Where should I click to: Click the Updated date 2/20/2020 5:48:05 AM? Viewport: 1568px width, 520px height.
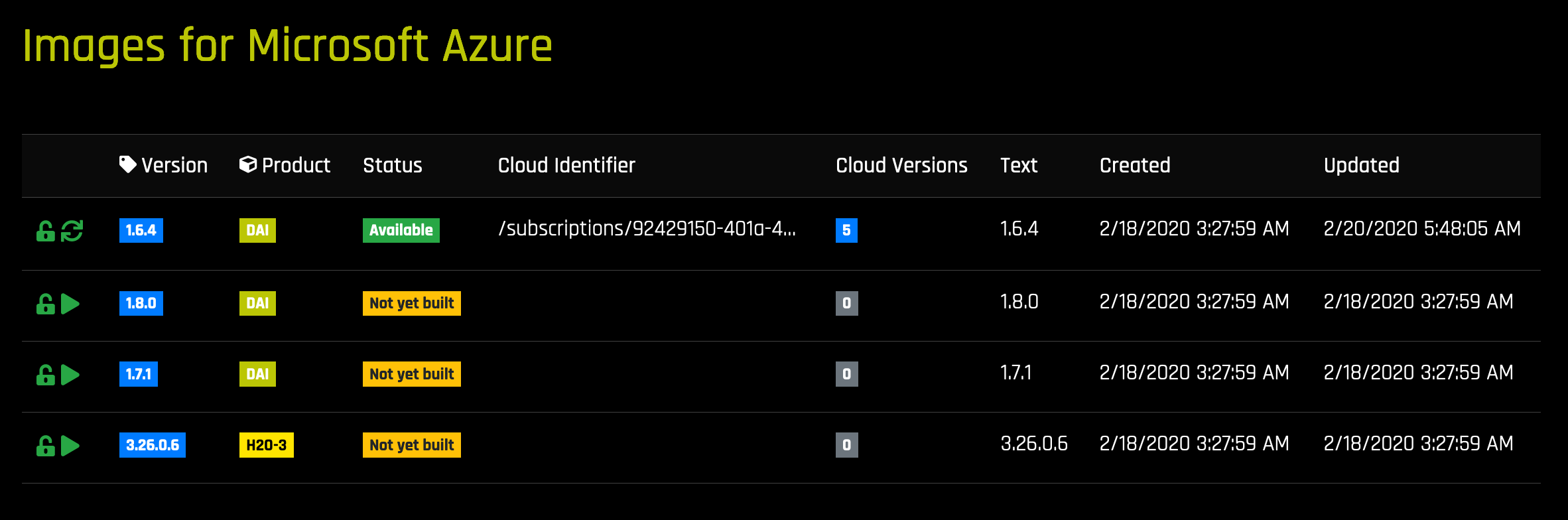point(1422,229)
